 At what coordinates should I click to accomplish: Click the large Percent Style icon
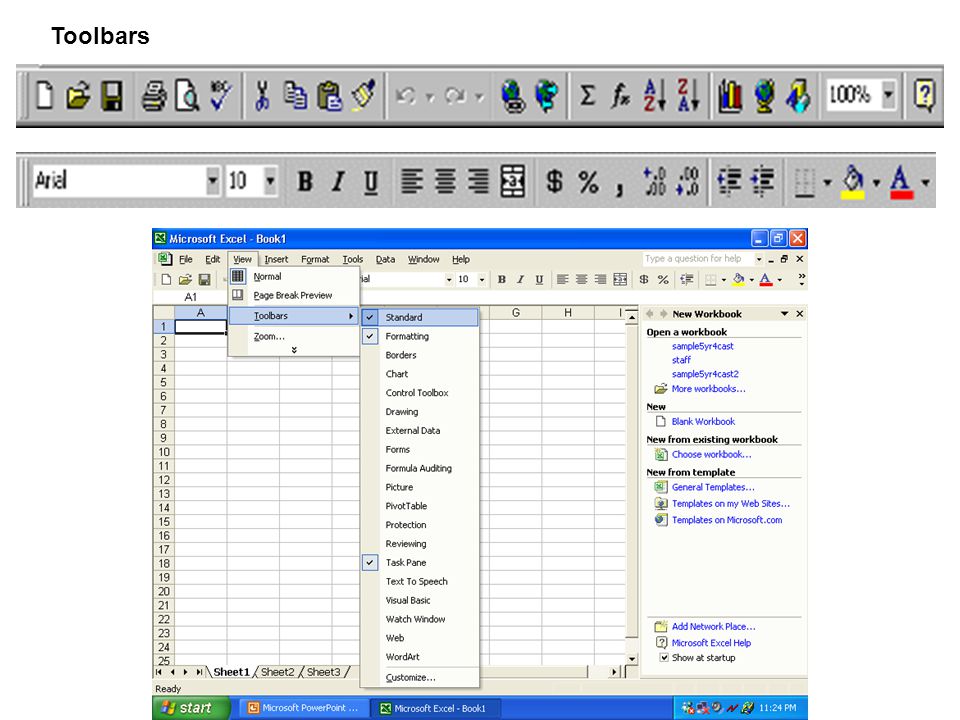tap(588, 182)
